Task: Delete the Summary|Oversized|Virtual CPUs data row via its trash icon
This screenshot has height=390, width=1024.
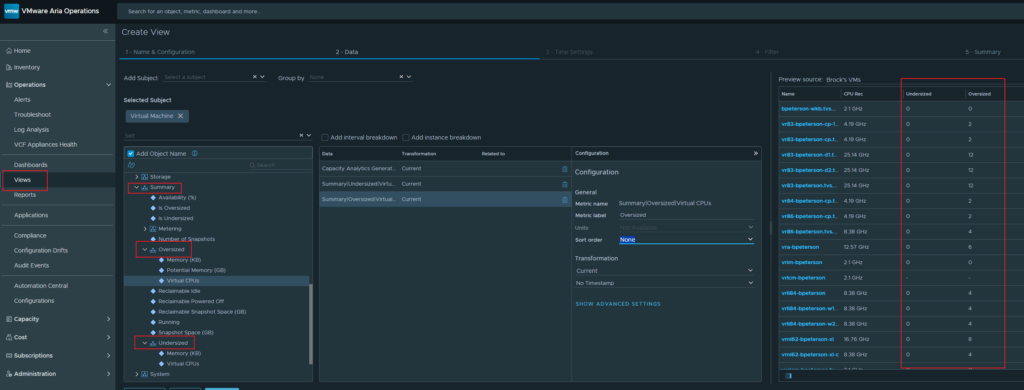Action: pyautogui.click(x=565, y=200)
